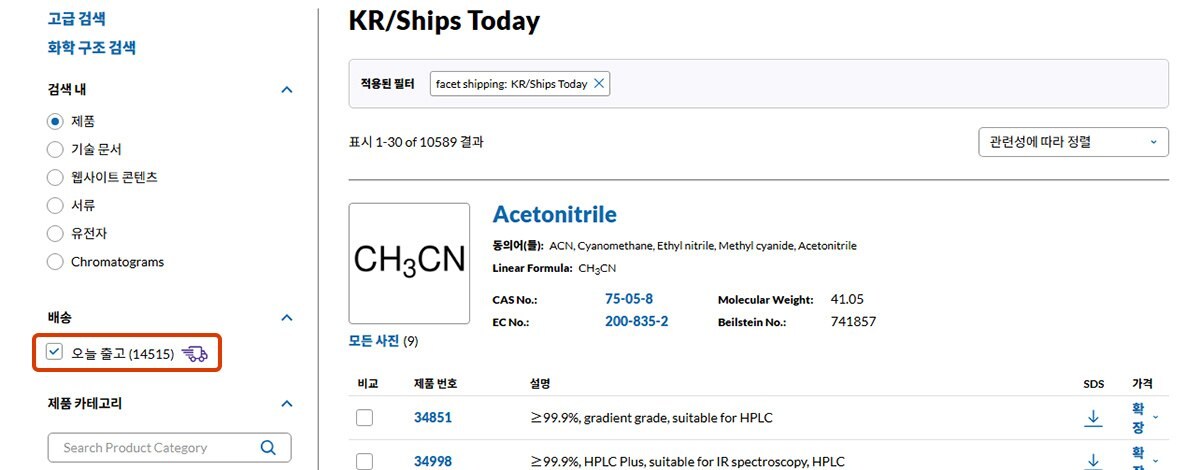Expand pricing for product 34851

point(1145,417)
